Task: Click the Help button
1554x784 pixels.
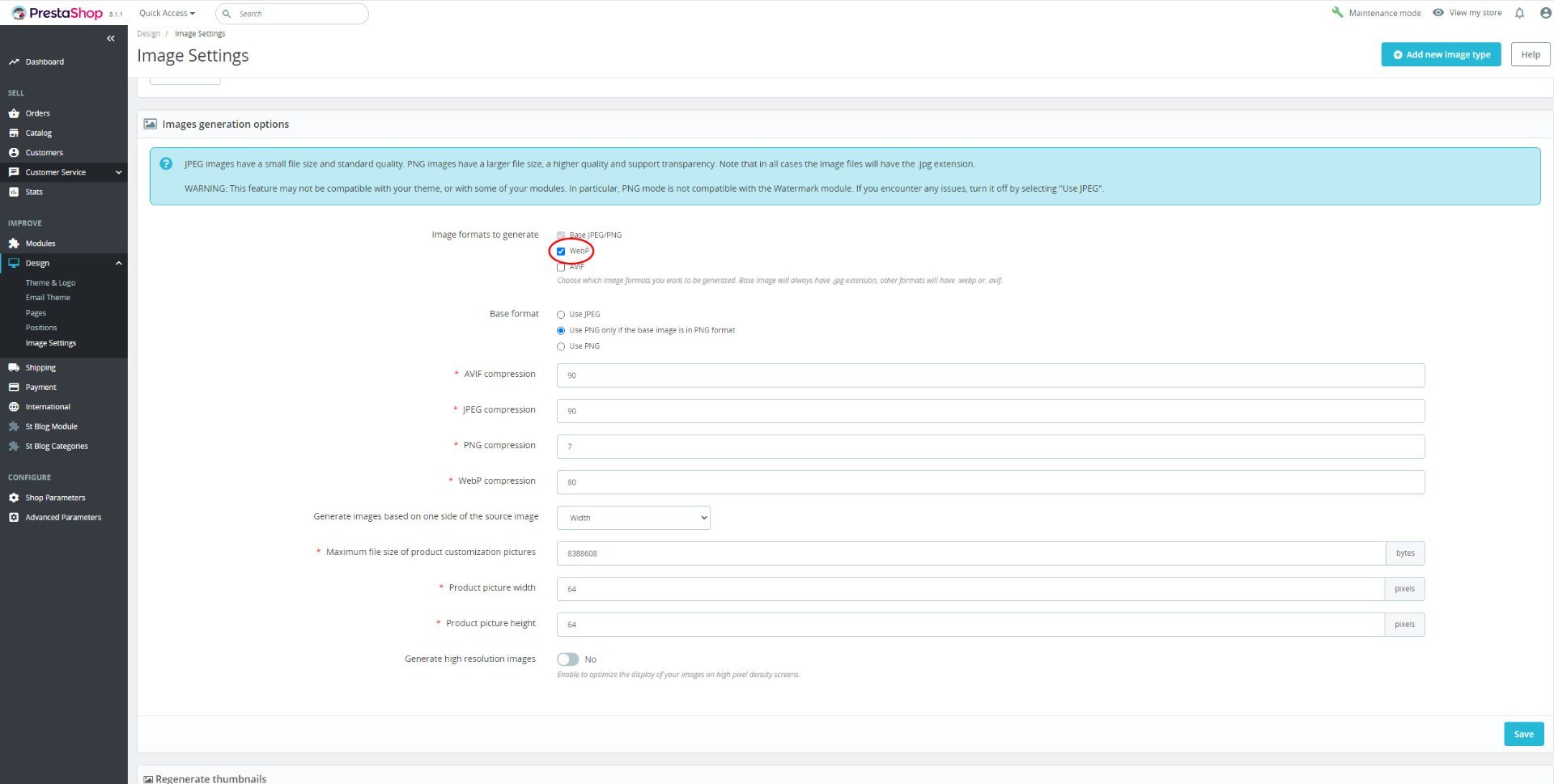Action: 1531,54
